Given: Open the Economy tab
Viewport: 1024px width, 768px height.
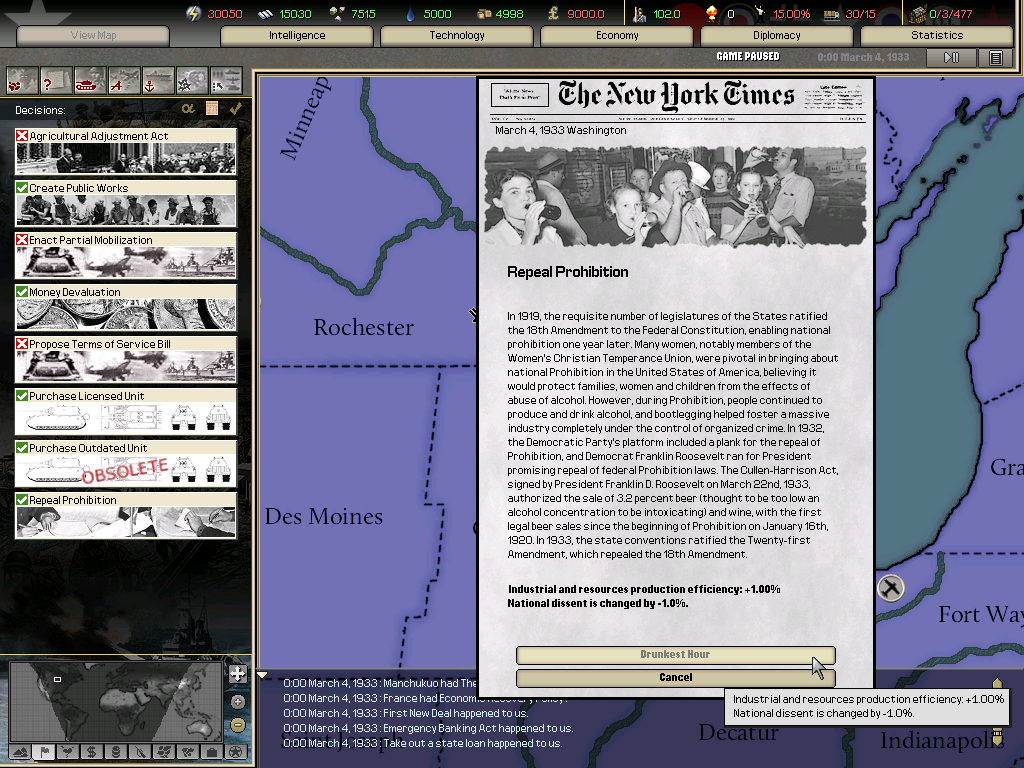Looking at the screenshot, I should 616,35.
